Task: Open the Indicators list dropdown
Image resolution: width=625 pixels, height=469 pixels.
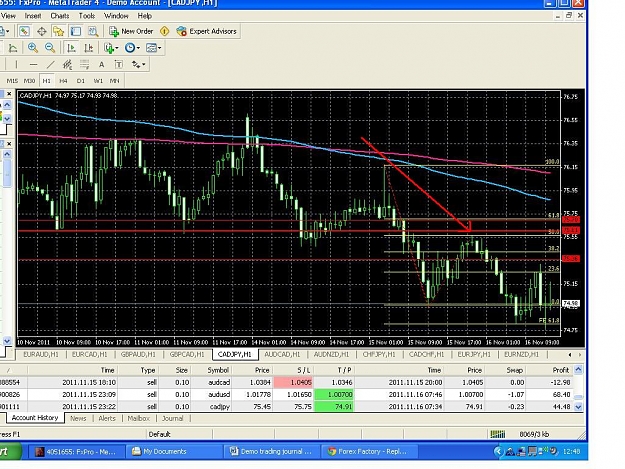Action: pos(111,48)
